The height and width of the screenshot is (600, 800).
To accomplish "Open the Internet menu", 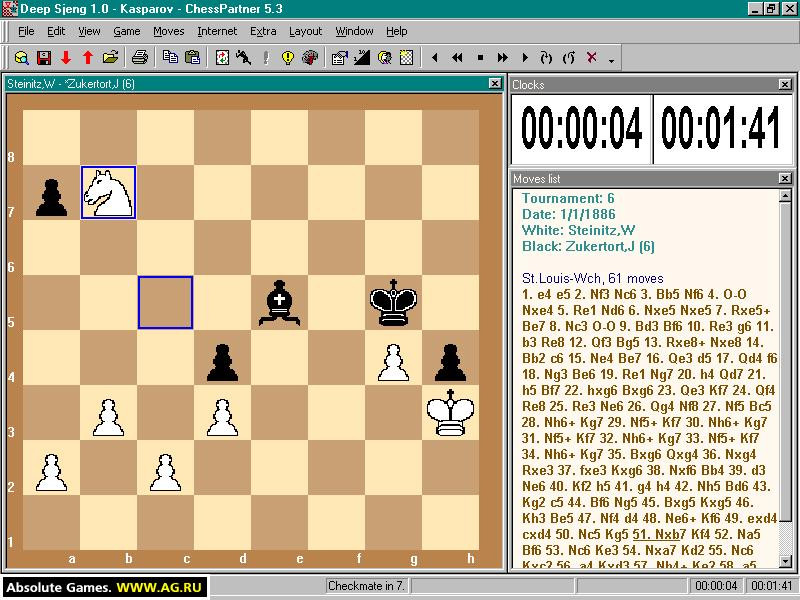I will [217, 32].
